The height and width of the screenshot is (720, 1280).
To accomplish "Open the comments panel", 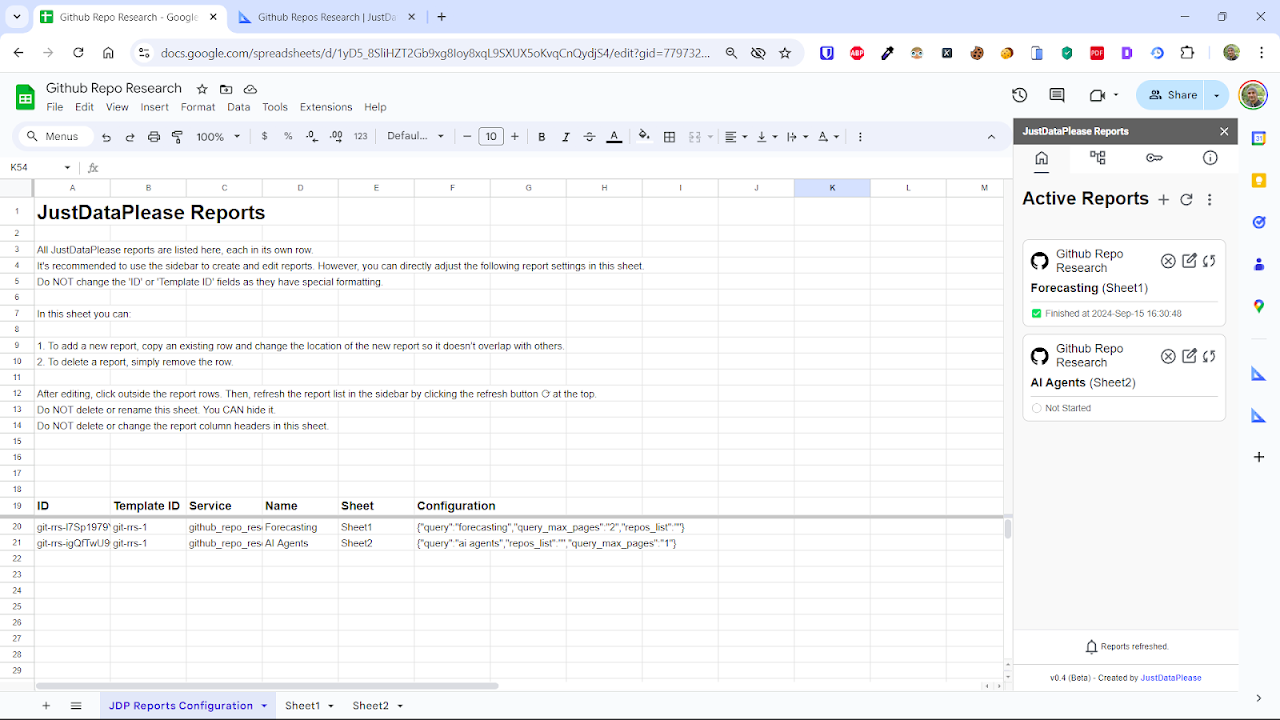I will point(1057,95).
